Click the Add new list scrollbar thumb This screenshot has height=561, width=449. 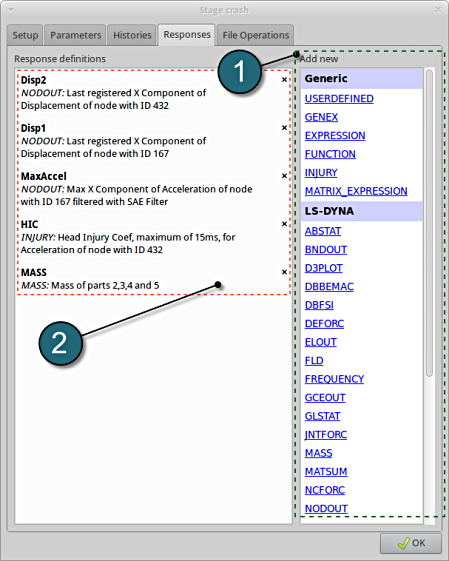tap(429, 223)
